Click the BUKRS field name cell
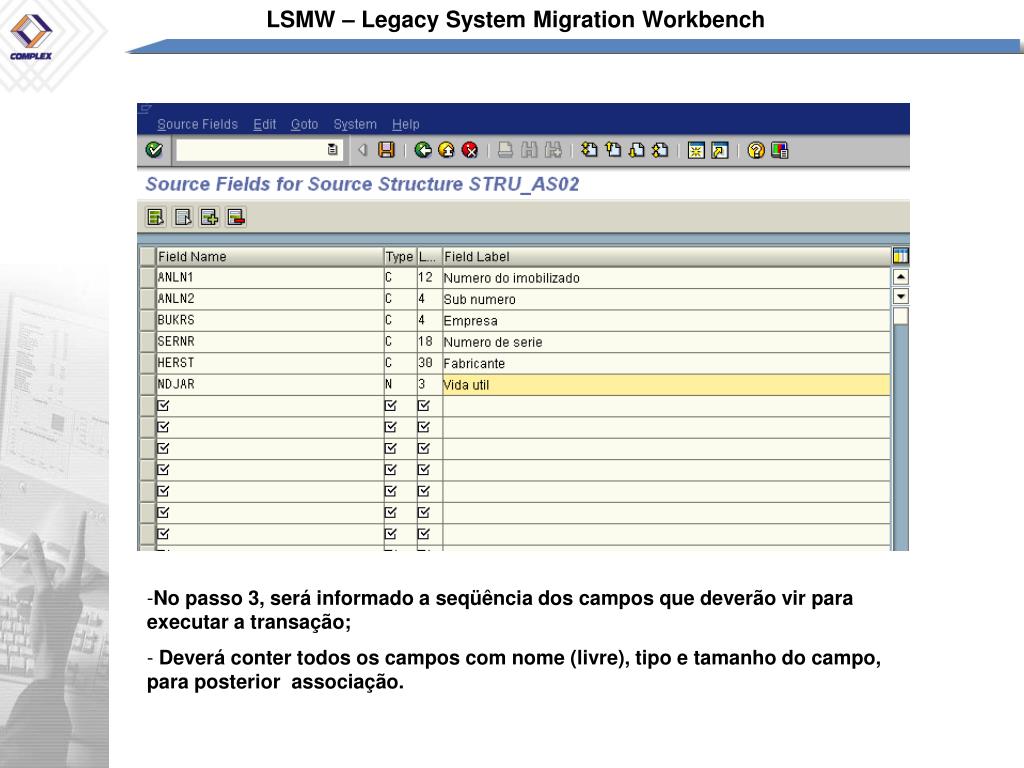 (270, 320)
